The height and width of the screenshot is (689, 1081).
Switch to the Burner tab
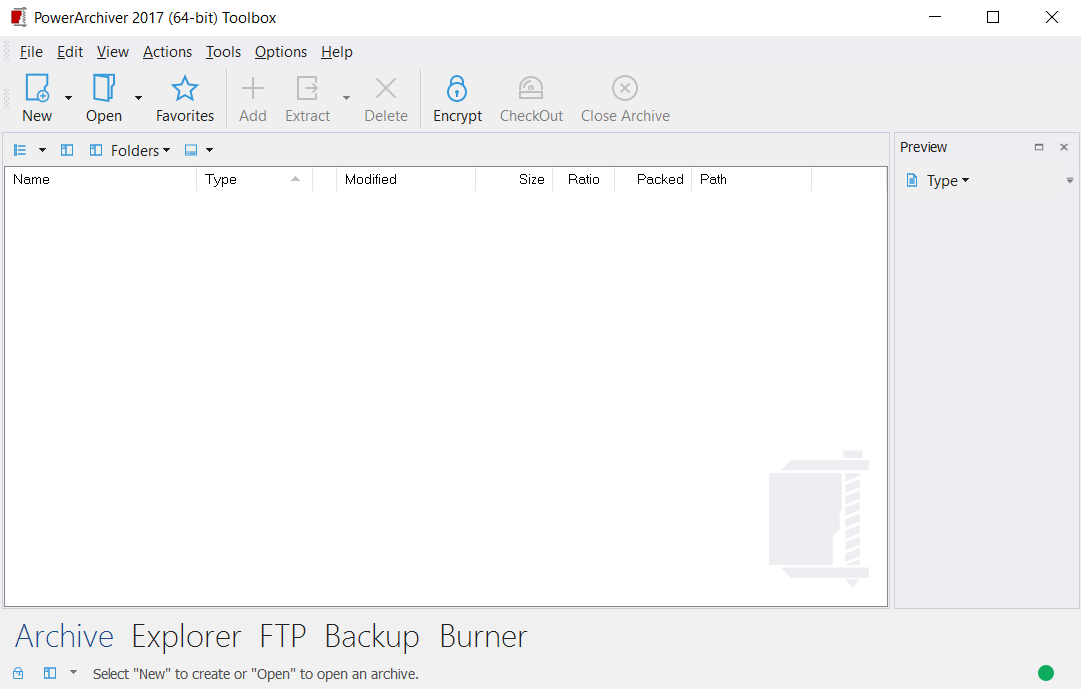483,636
